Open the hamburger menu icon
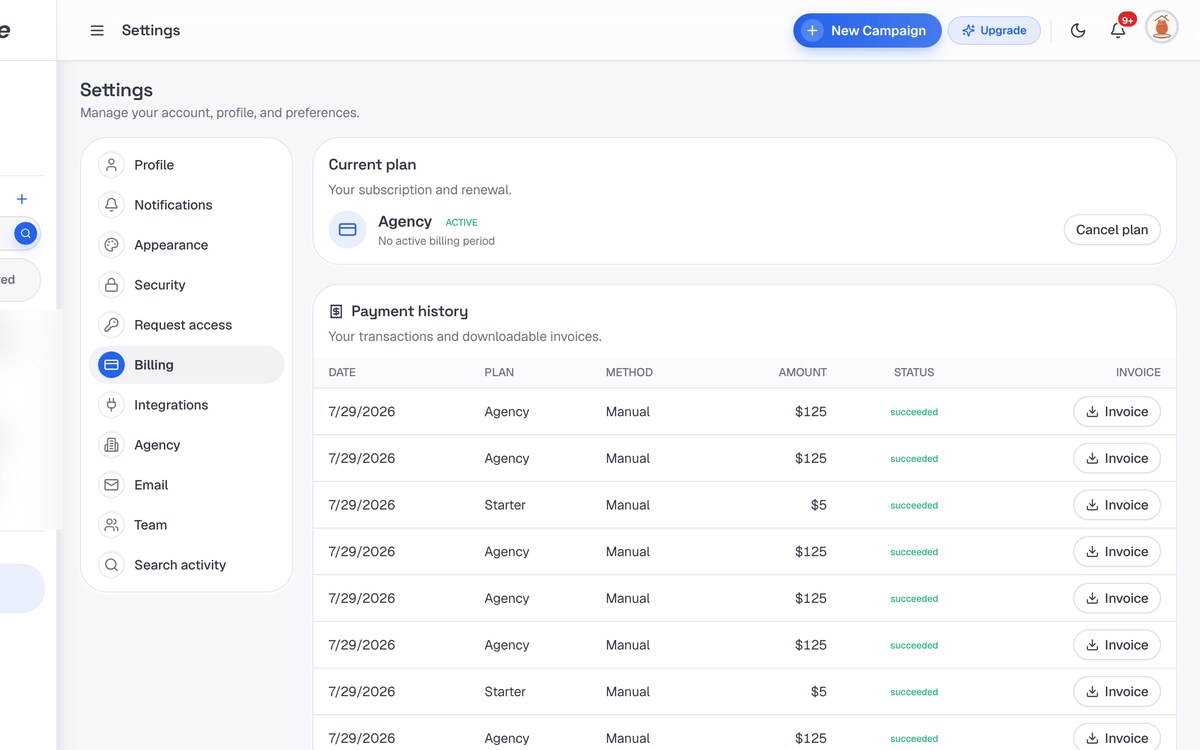This screenshot has height=750, width=1200. 97,31
